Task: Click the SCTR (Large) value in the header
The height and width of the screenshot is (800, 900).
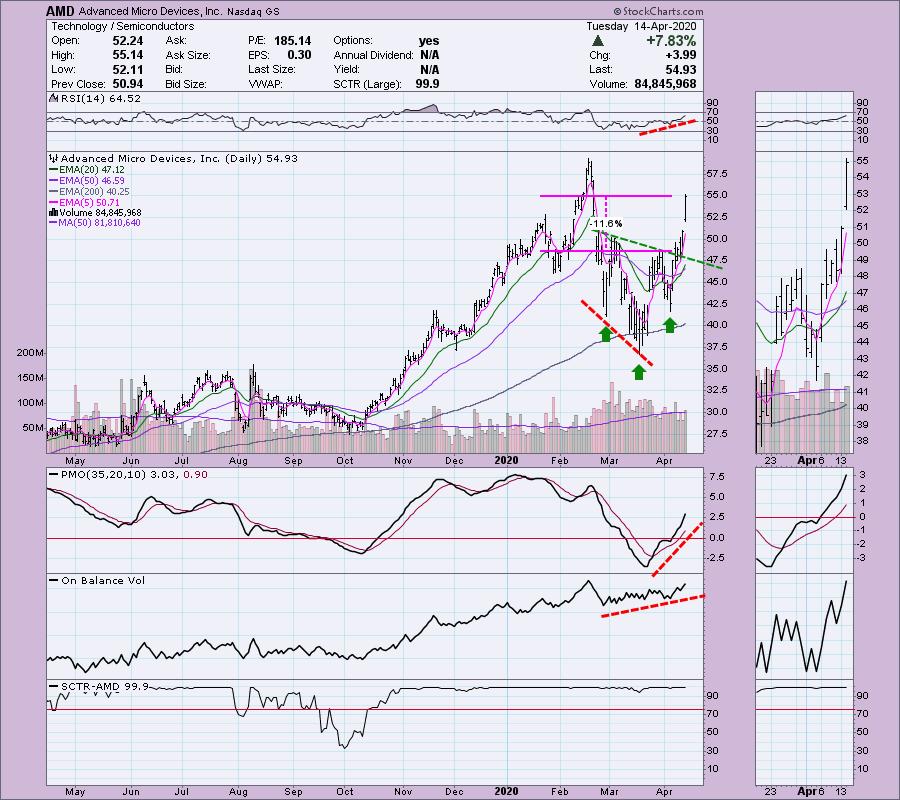Action: coord(428,84)
